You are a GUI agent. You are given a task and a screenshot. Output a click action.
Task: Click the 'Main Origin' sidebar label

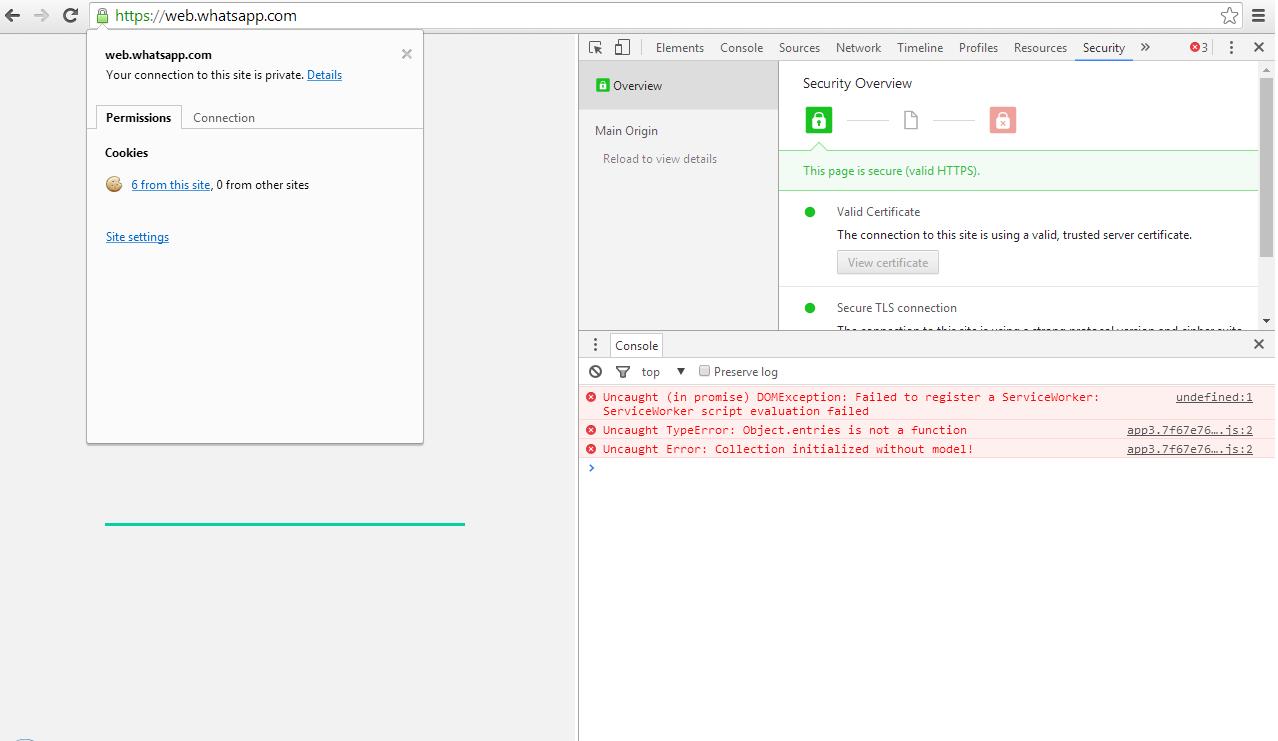(626, 131)
